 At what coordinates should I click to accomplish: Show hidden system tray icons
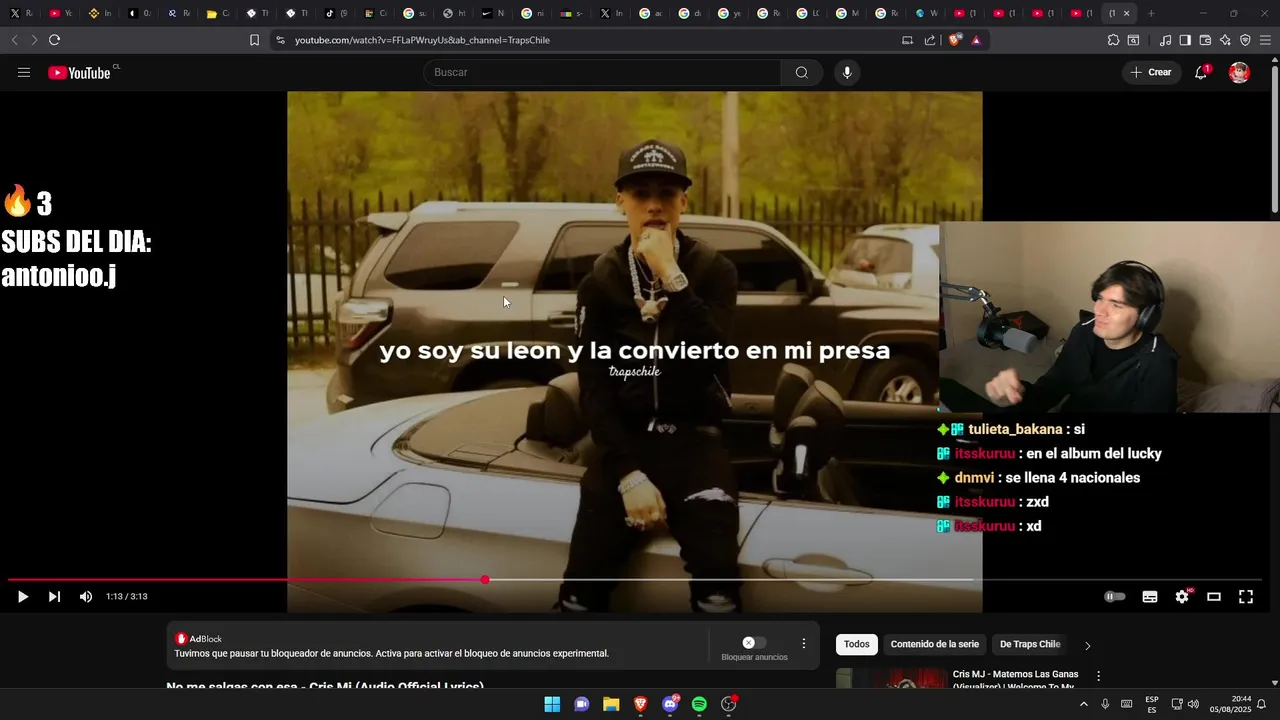tap(1083, 704)
